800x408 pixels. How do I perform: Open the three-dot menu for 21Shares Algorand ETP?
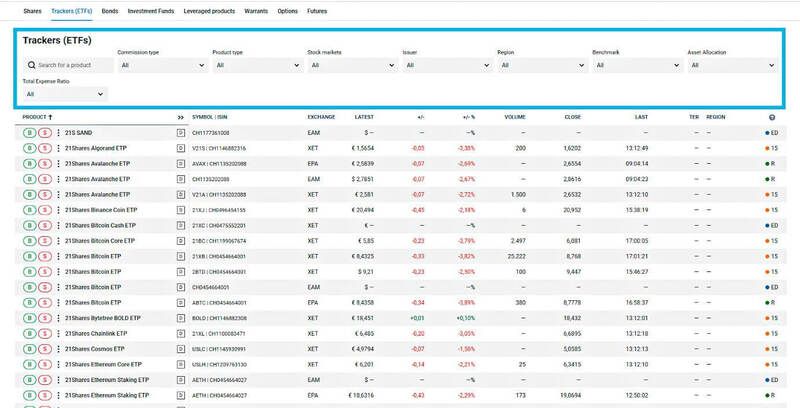58,148
